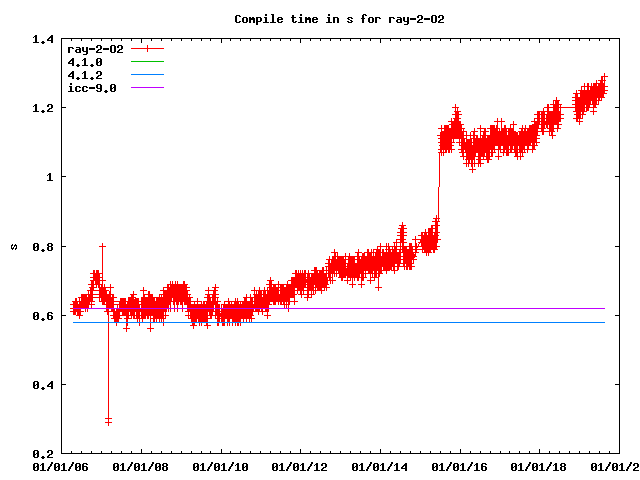Select the 01/01/12 x-axis date label
The height and width of the screenshot is (480, 640).
click(x=300, y=466)
